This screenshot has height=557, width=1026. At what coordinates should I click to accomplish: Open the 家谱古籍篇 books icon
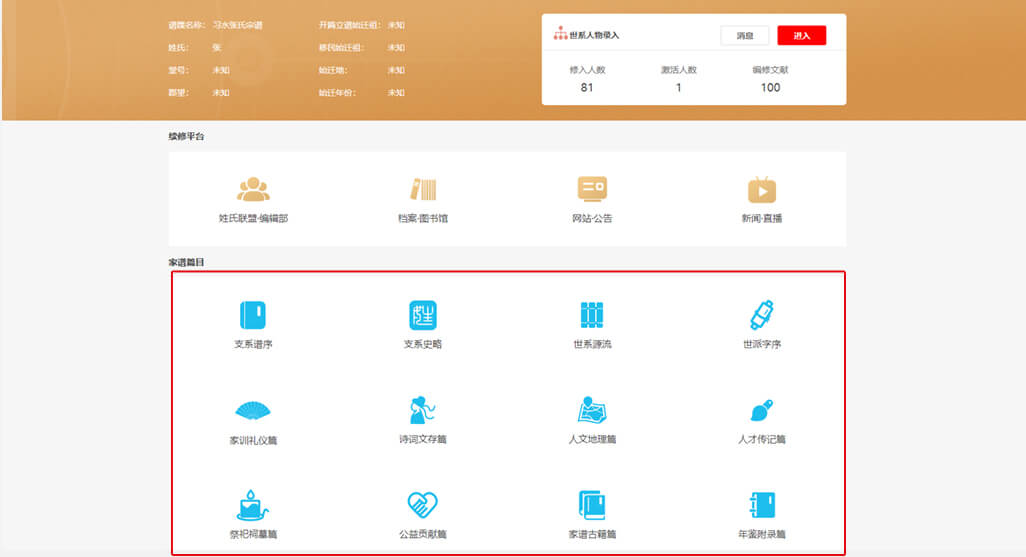click(592, 504)
